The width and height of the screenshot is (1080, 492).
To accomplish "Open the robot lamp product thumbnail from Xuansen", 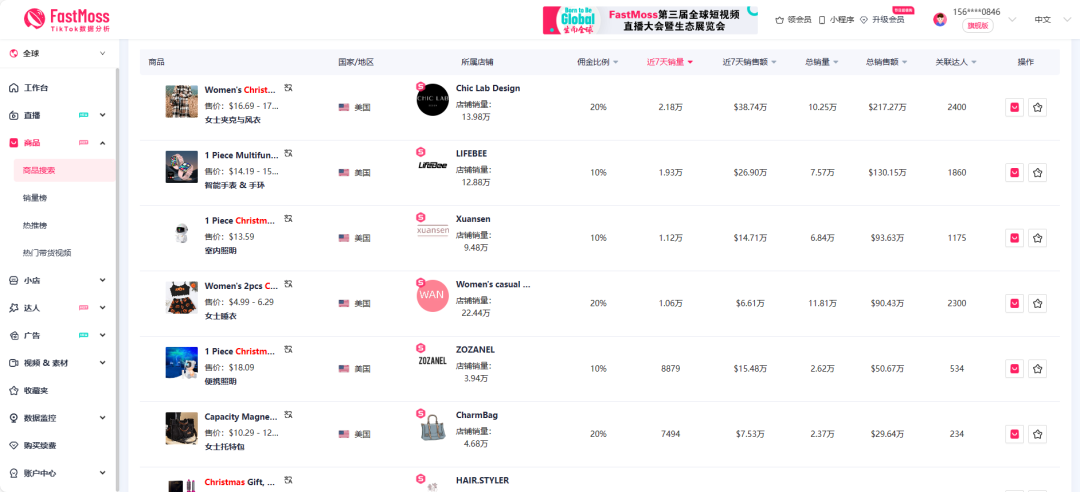I will coord(182,232).
